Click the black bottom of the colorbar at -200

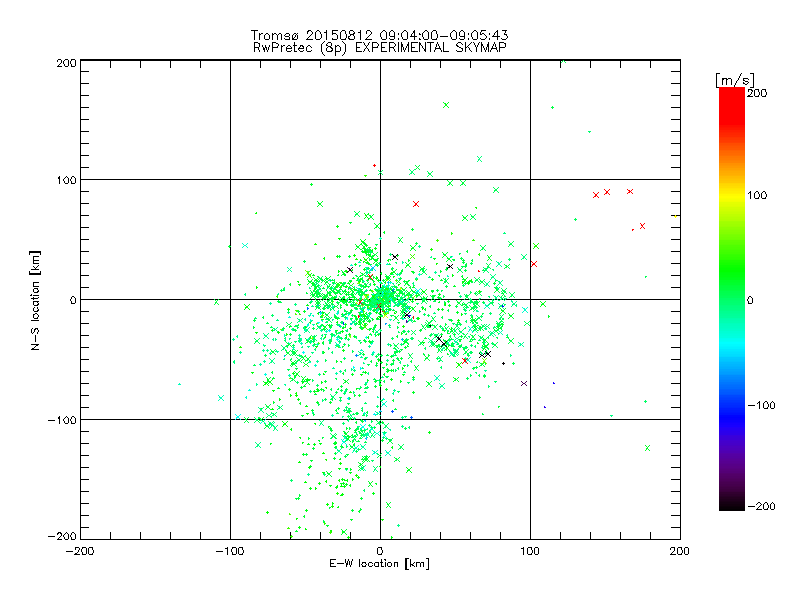(732, 504)
